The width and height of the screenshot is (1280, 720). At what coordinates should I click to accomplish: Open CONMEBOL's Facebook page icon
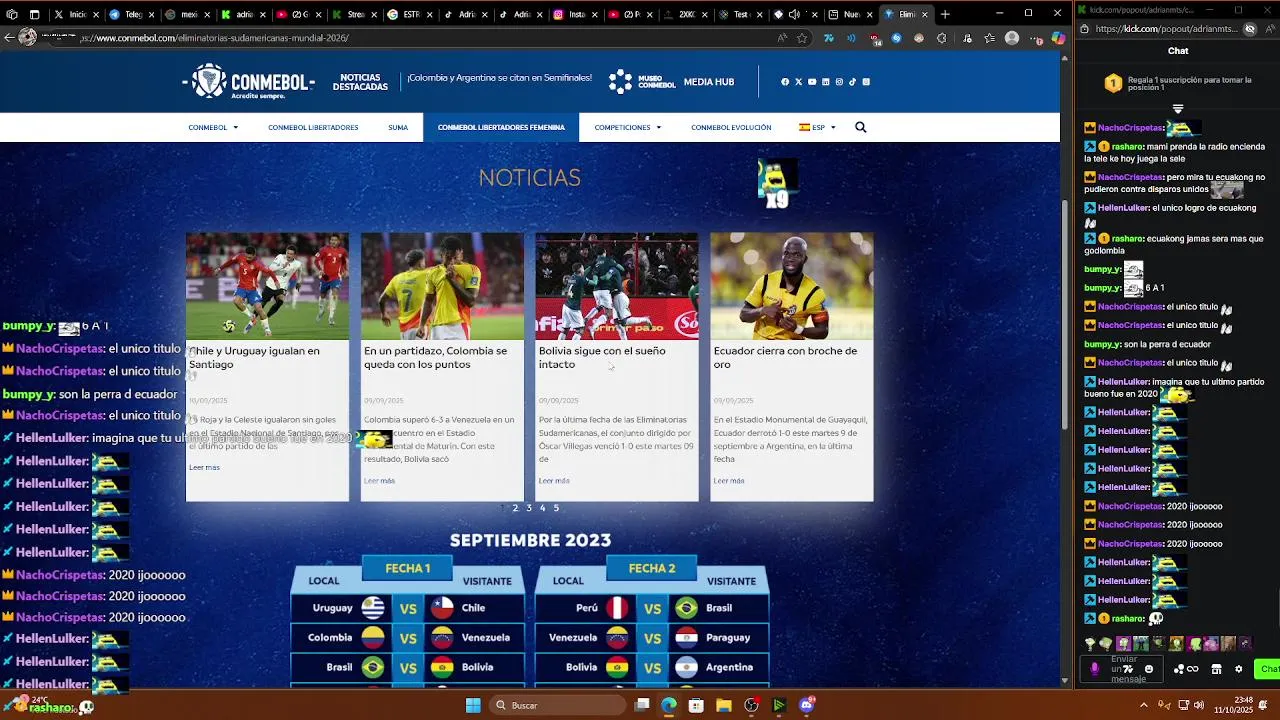pyautogui.click(x=785, y=82)
